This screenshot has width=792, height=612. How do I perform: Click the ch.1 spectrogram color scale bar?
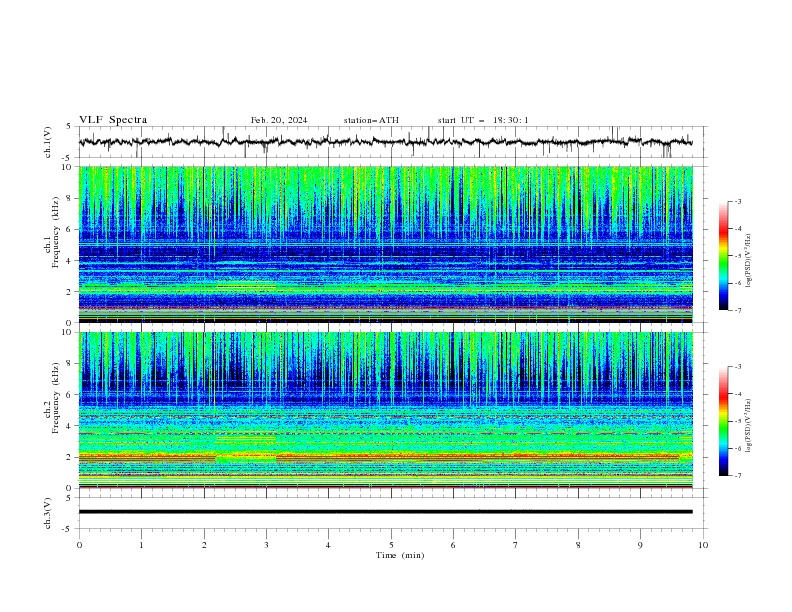coord(723,256)
